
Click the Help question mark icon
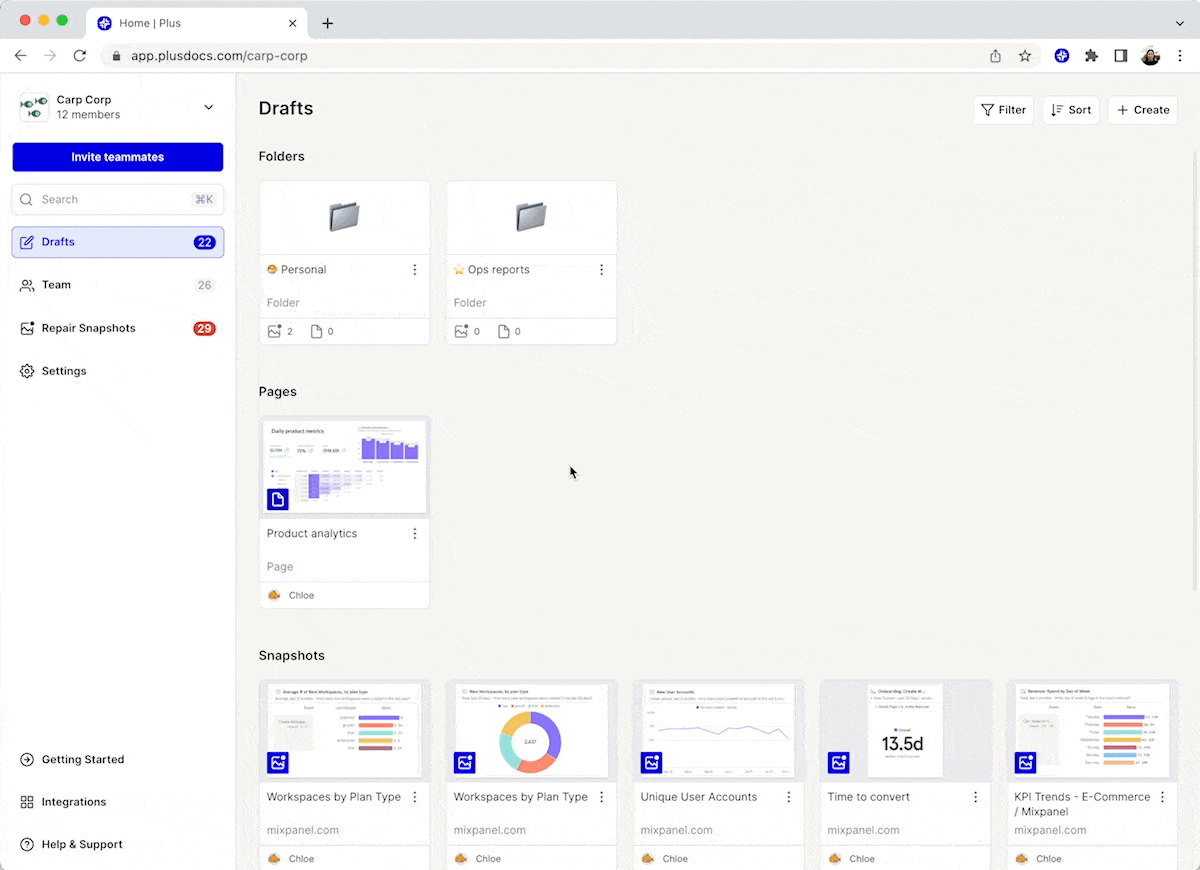27,844
